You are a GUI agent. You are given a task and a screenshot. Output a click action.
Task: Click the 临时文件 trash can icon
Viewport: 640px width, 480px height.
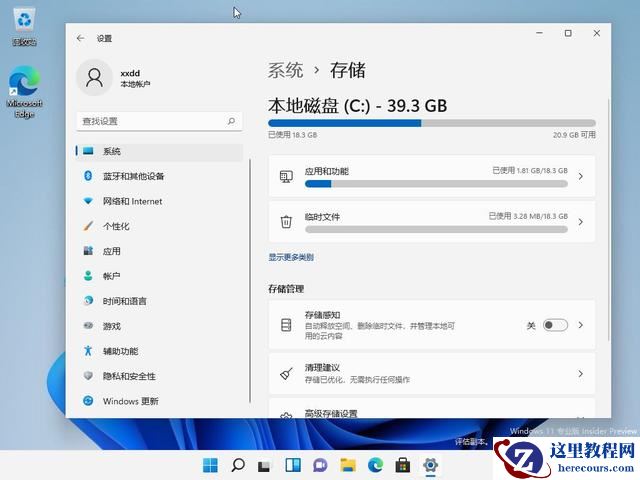coord(286,222)
